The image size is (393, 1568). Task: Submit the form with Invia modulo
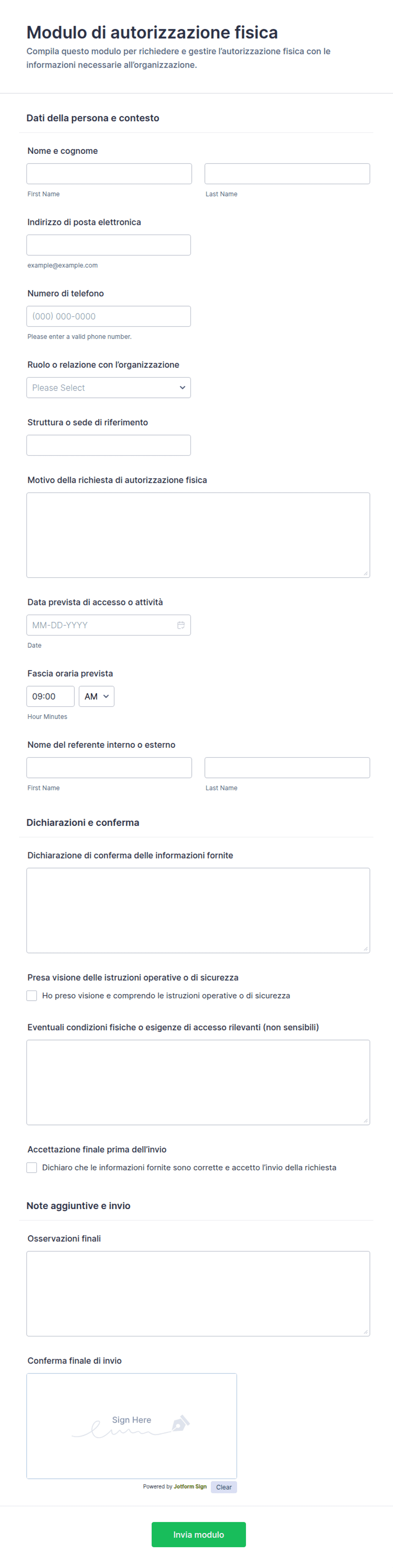click(198, 1535)
